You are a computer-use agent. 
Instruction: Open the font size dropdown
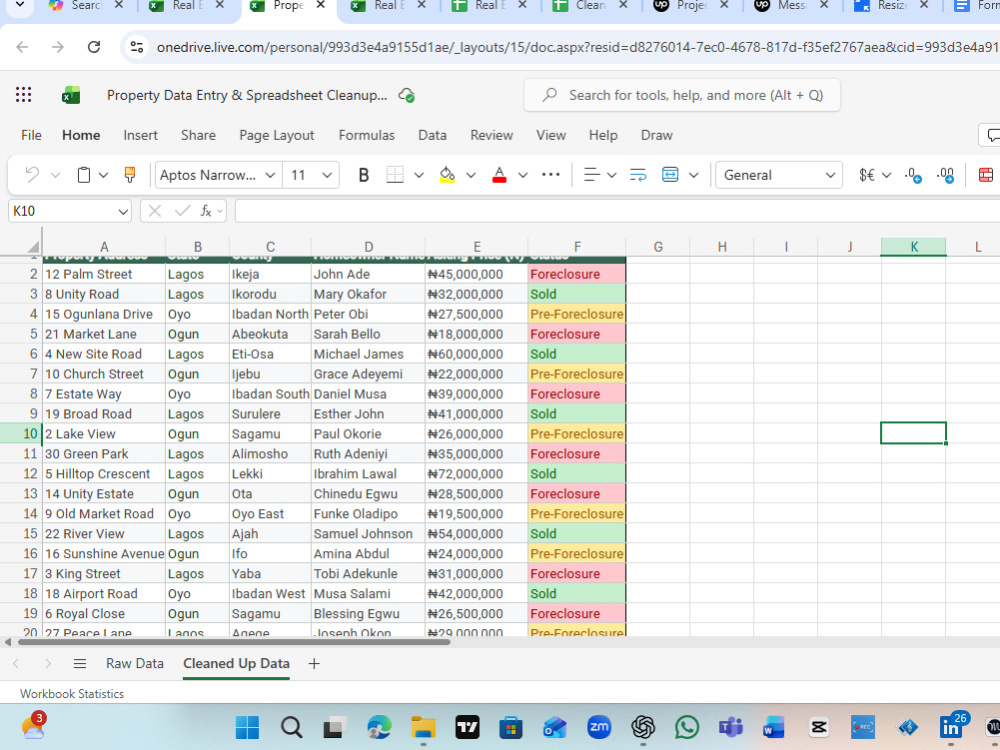(327, 175)
